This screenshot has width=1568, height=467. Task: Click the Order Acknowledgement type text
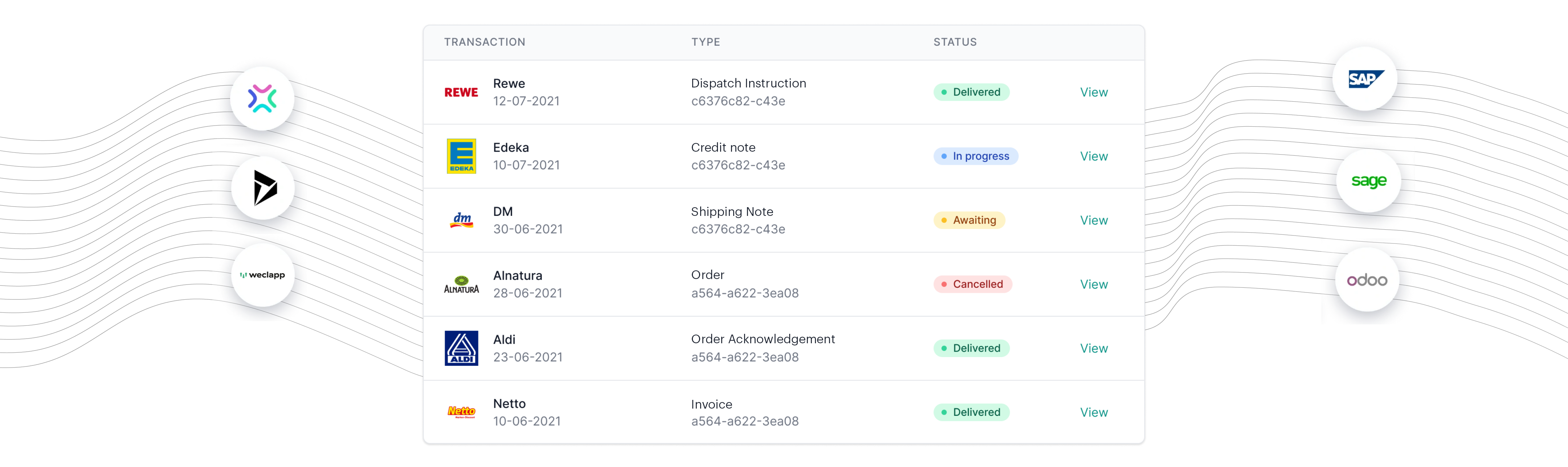(763, 339)
